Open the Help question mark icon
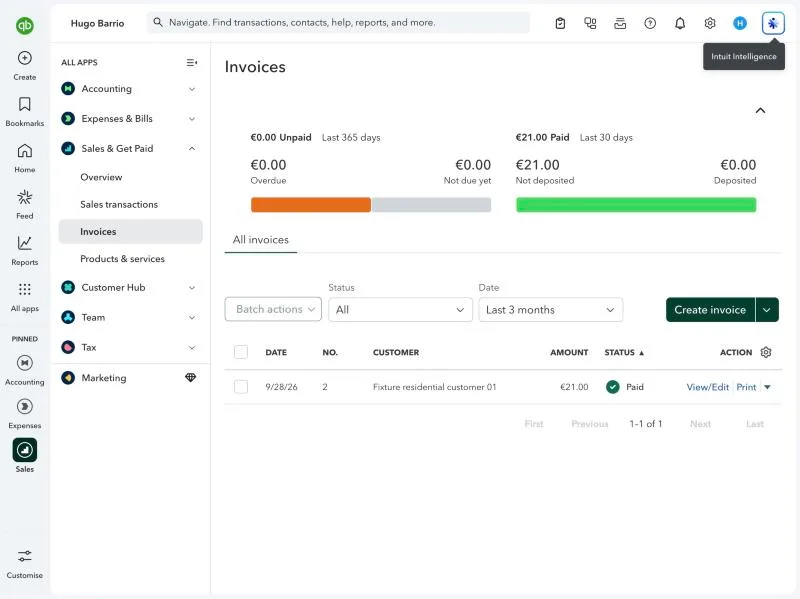 click(x=650, y=23)
